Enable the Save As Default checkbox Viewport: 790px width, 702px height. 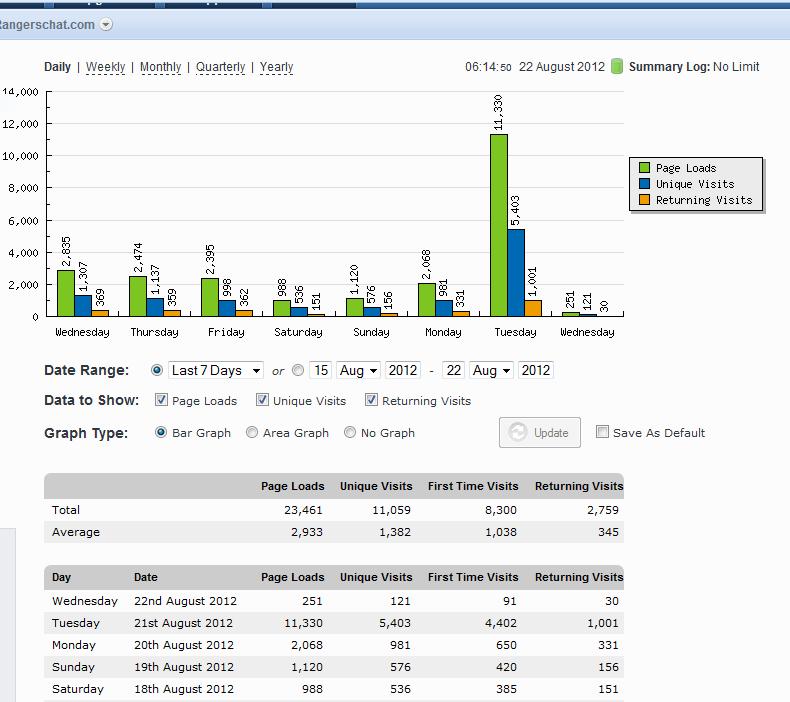(x=602, y=432)
